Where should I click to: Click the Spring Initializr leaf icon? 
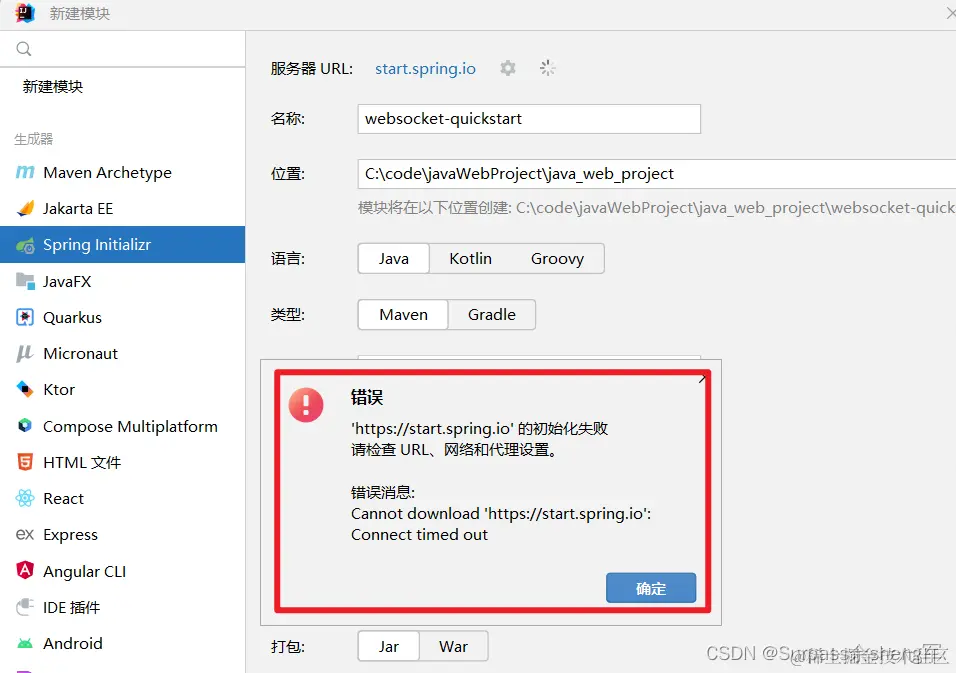25,245
